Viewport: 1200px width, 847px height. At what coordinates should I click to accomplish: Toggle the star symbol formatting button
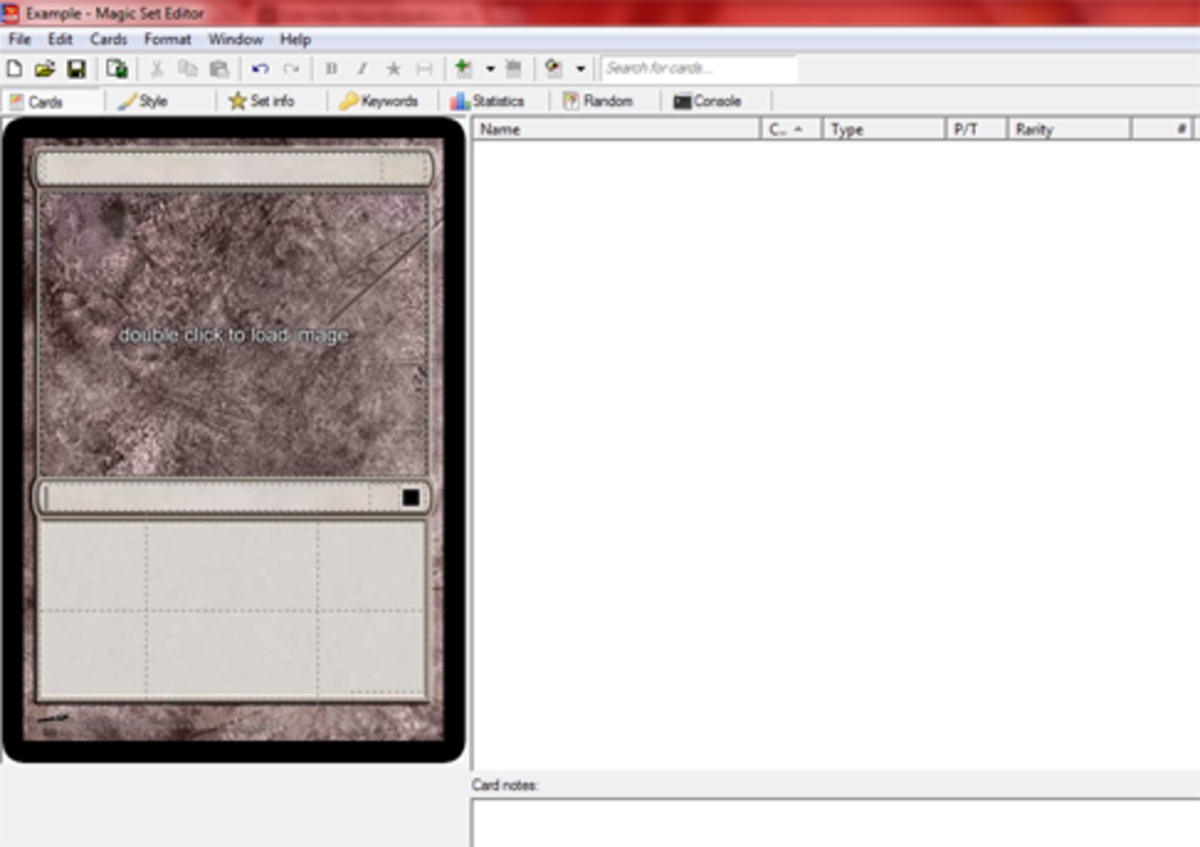[x=393, y=69]
